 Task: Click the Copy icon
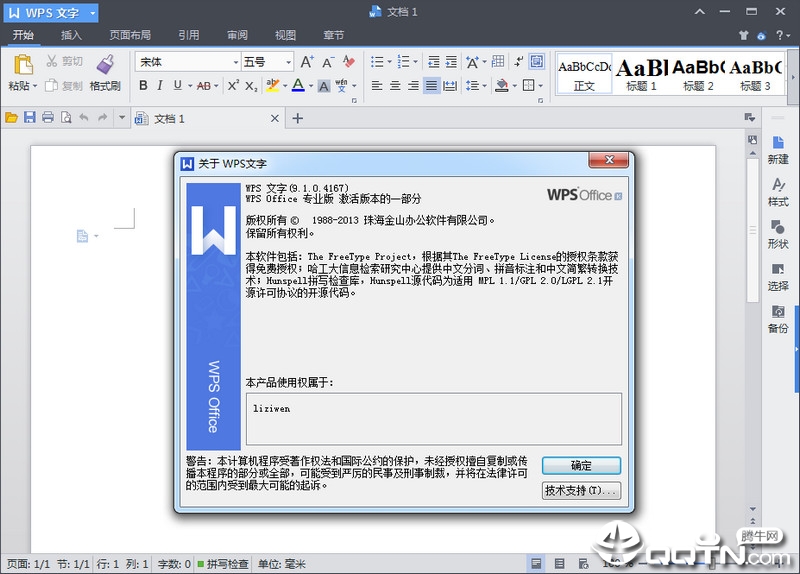(x=51, y=86)
